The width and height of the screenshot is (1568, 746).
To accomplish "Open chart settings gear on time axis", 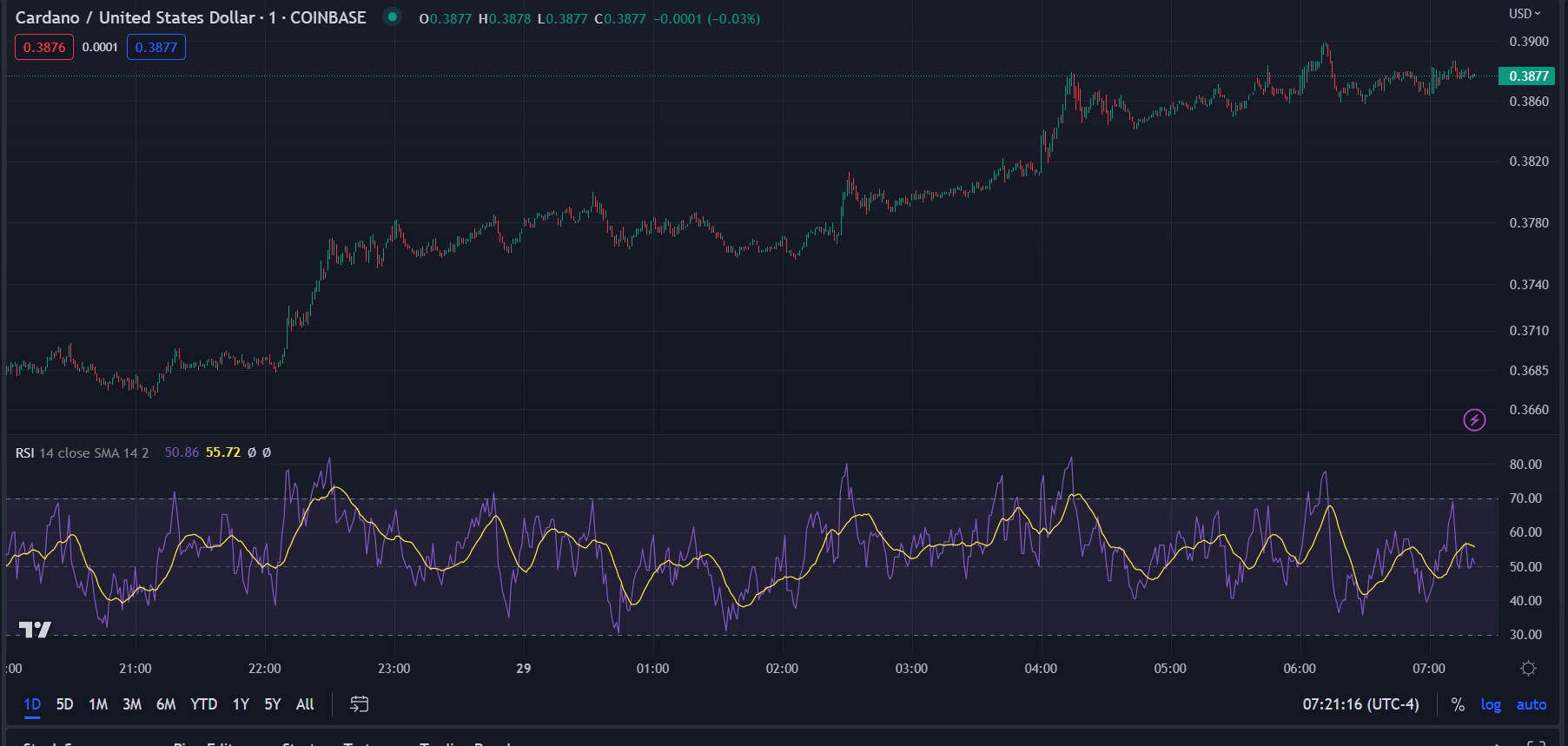I will pos(1528,669).
